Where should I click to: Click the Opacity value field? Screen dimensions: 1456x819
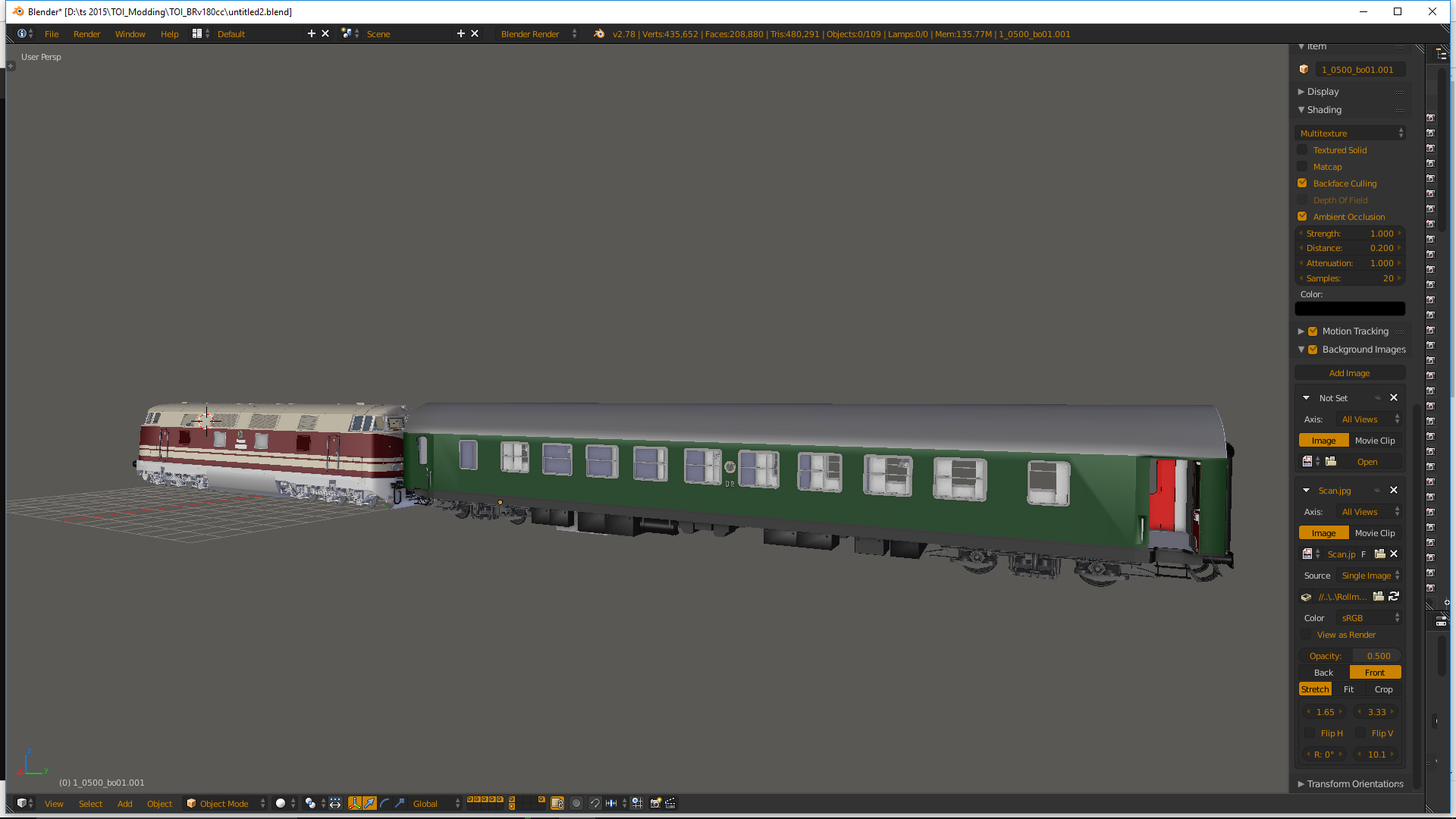(x=1349, y=656)
